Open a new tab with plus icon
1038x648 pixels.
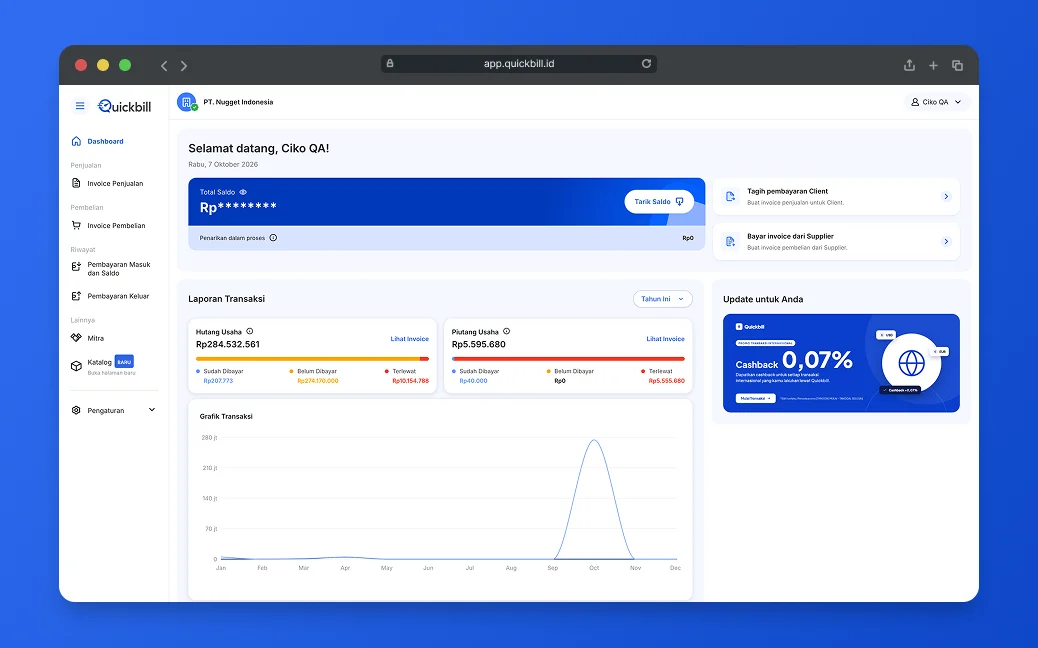pyautogui.click(x=933, y=66)
